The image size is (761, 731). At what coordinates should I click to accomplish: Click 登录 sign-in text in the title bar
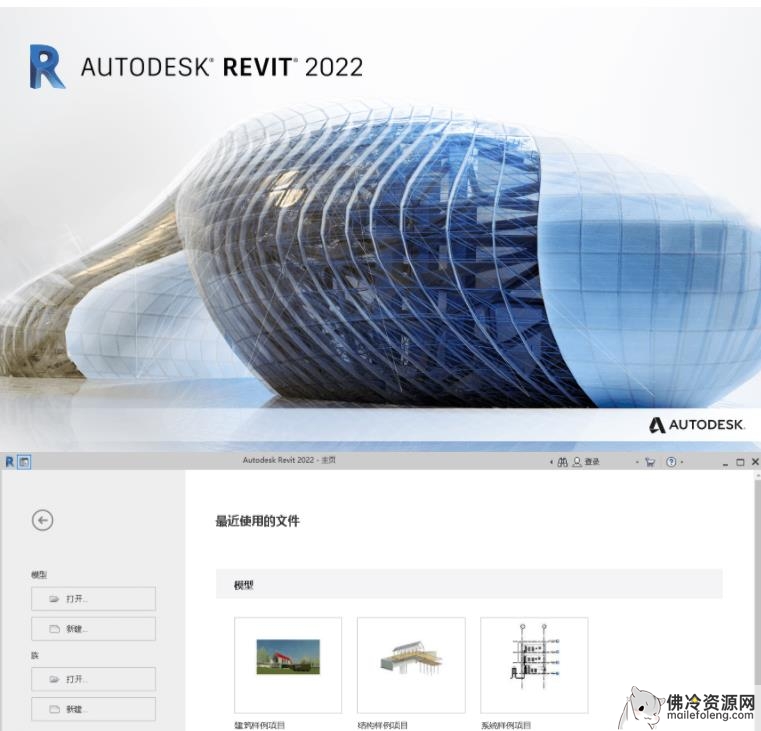[592, 462]
